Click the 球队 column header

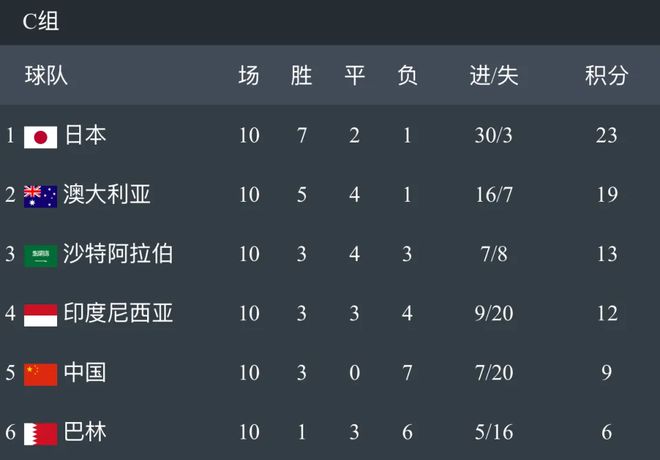click(x=46, y=76)
